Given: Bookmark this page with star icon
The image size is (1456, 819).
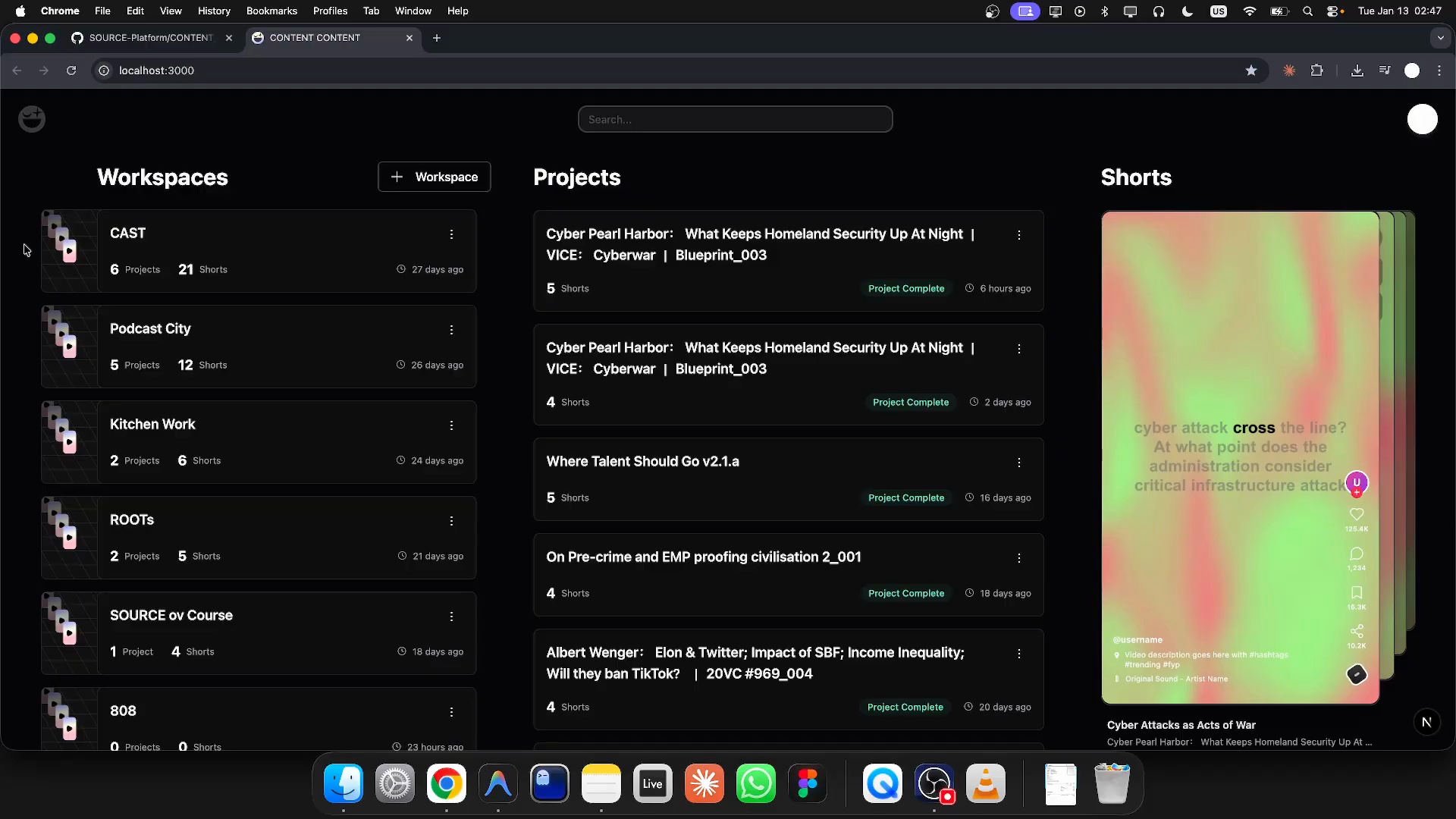Looking at the screenshot, I should 1251,71.
